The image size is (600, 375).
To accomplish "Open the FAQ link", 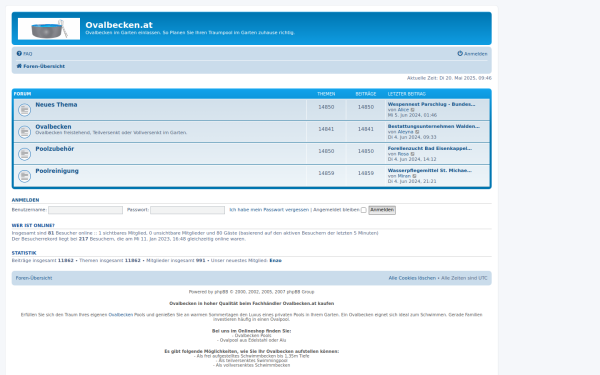I will [28, 54].
